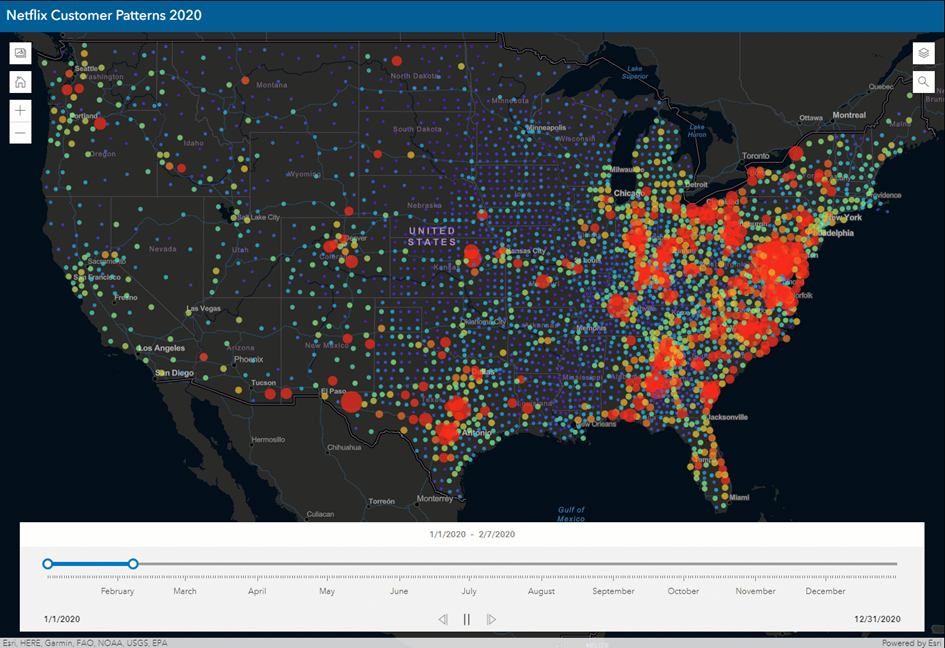Select the start handle of time slider
Viewport: 945px width, 648px height.
tap(48, 564)
